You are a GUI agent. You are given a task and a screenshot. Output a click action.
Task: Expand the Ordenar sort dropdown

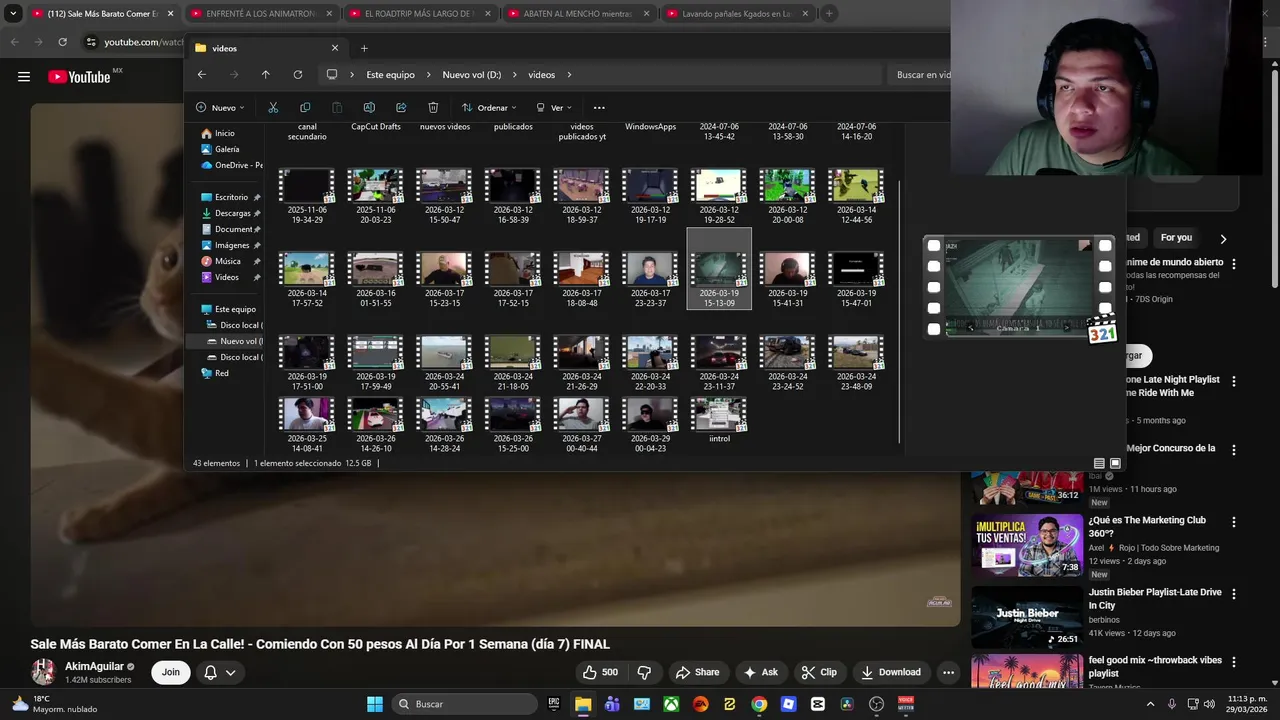pyautogui.click(x=489, y=108)
